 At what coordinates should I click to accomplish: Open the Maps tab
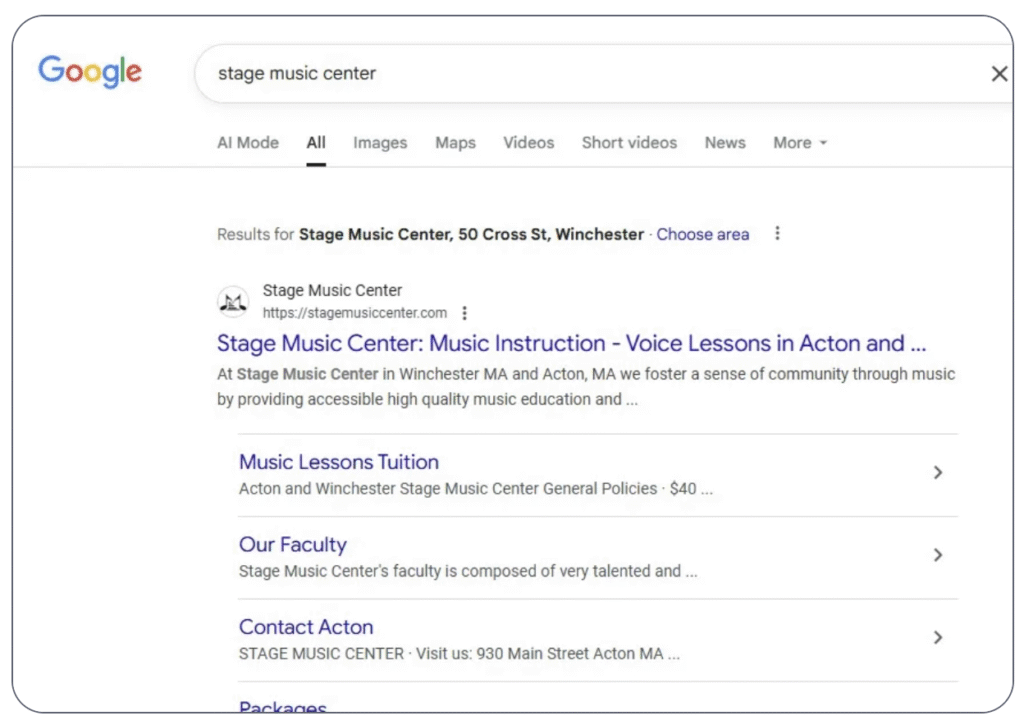(455, 142)
